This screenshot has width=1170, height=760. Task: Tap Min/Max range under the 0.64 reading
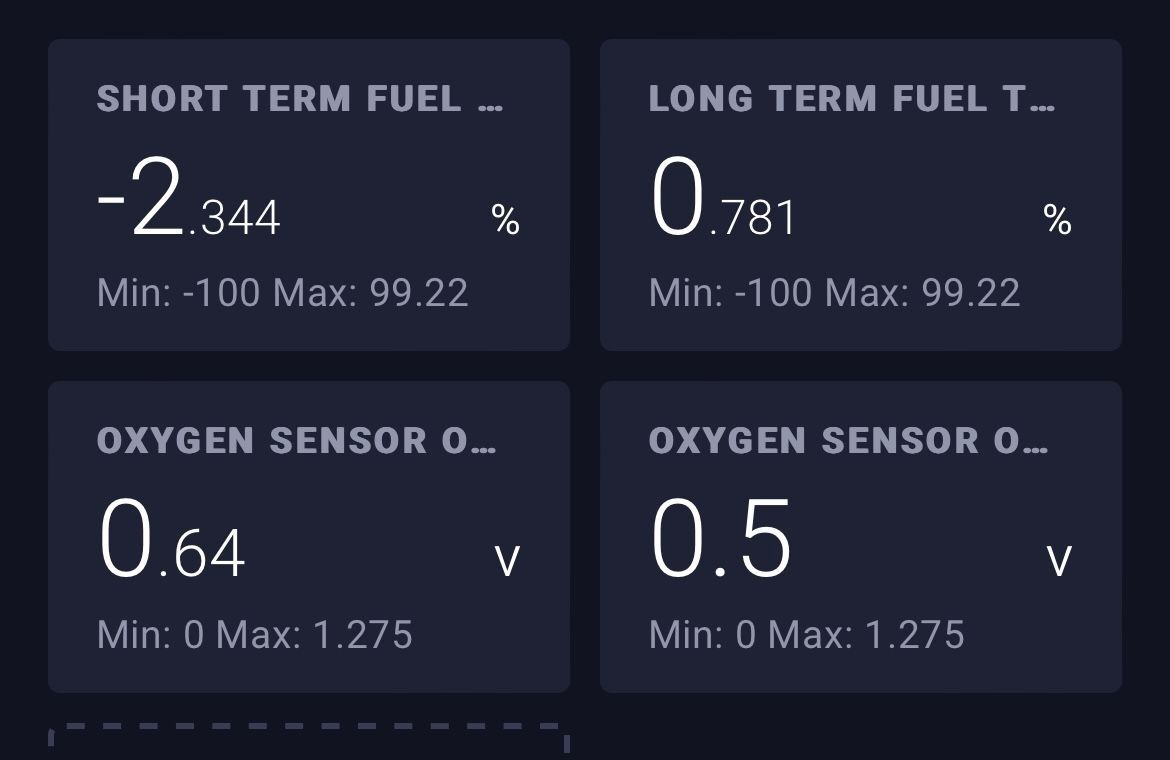coord(255,635)
